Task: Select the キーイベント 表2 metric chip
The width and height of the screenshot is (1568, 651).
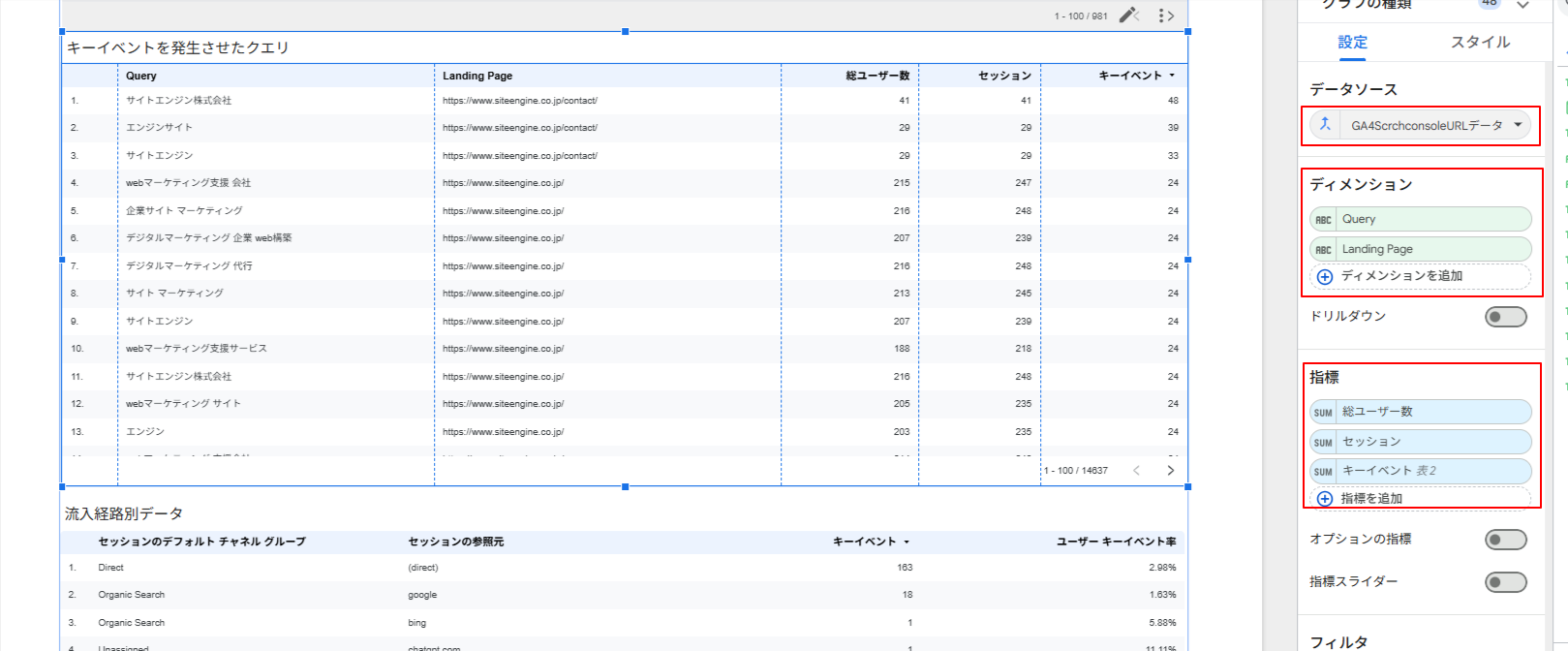Action: 1420,472
